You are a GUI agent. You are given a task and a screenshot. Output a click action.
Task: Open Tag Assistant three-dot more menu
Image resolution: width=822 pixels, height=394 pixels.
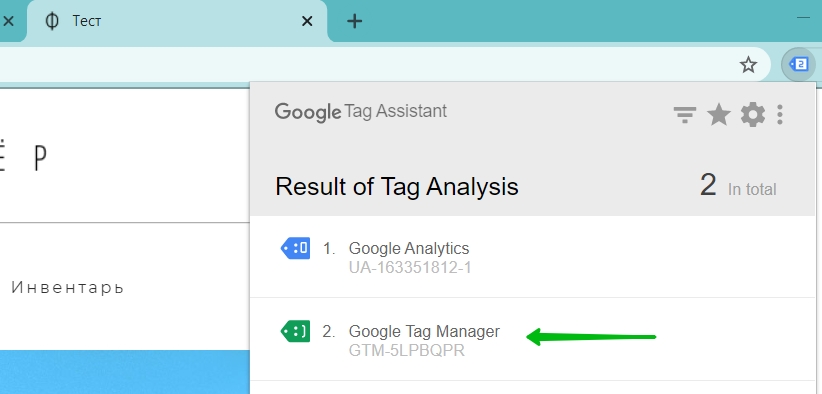780,114
